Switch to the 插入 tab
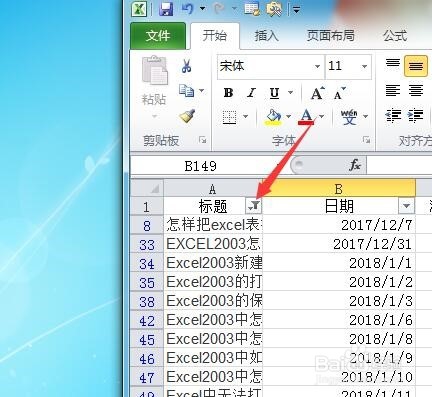 (x=266, y=36)
